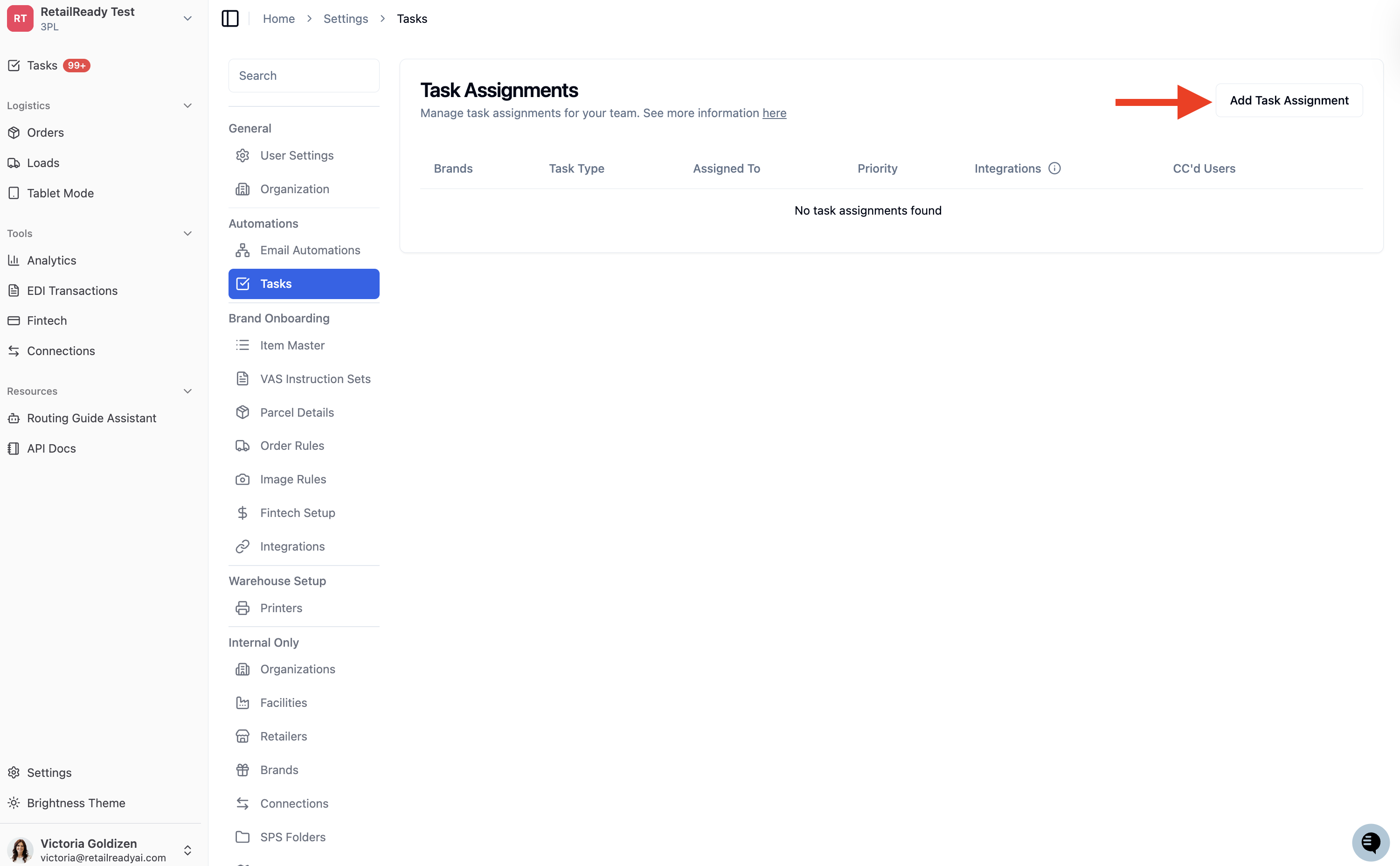Click the Orders package icon
The width and height of the screenshot is (1400, 866).
click(x=14, y=133)
